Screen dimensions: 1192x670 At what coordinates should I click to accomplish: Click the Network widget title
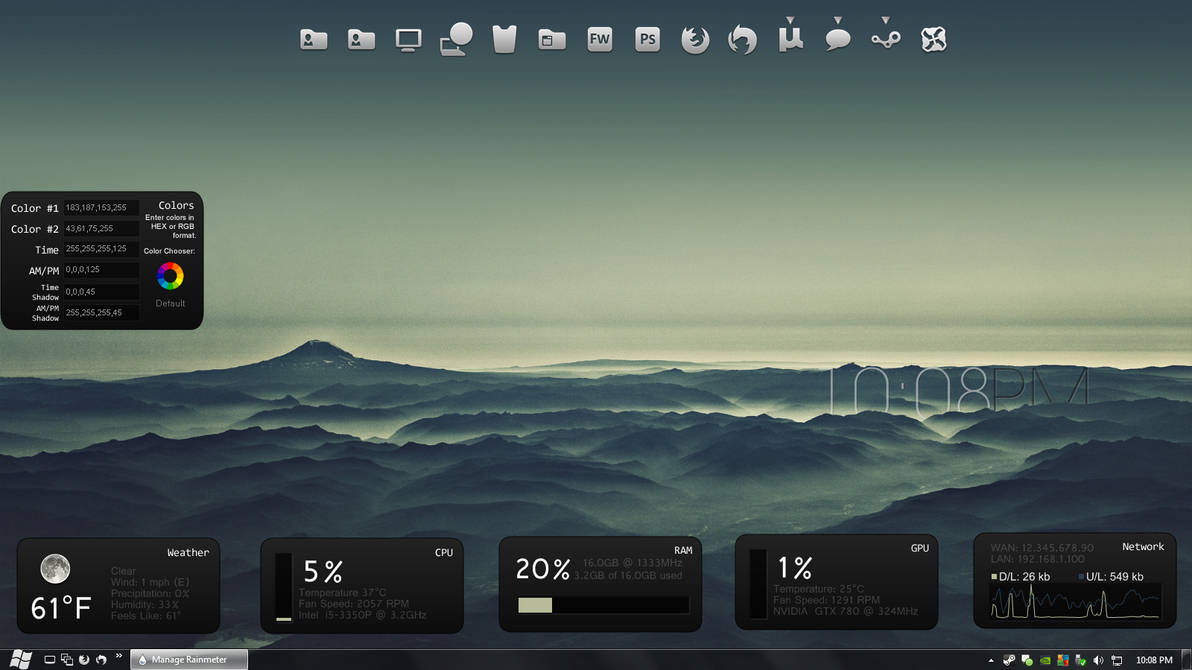point(1143,547)
